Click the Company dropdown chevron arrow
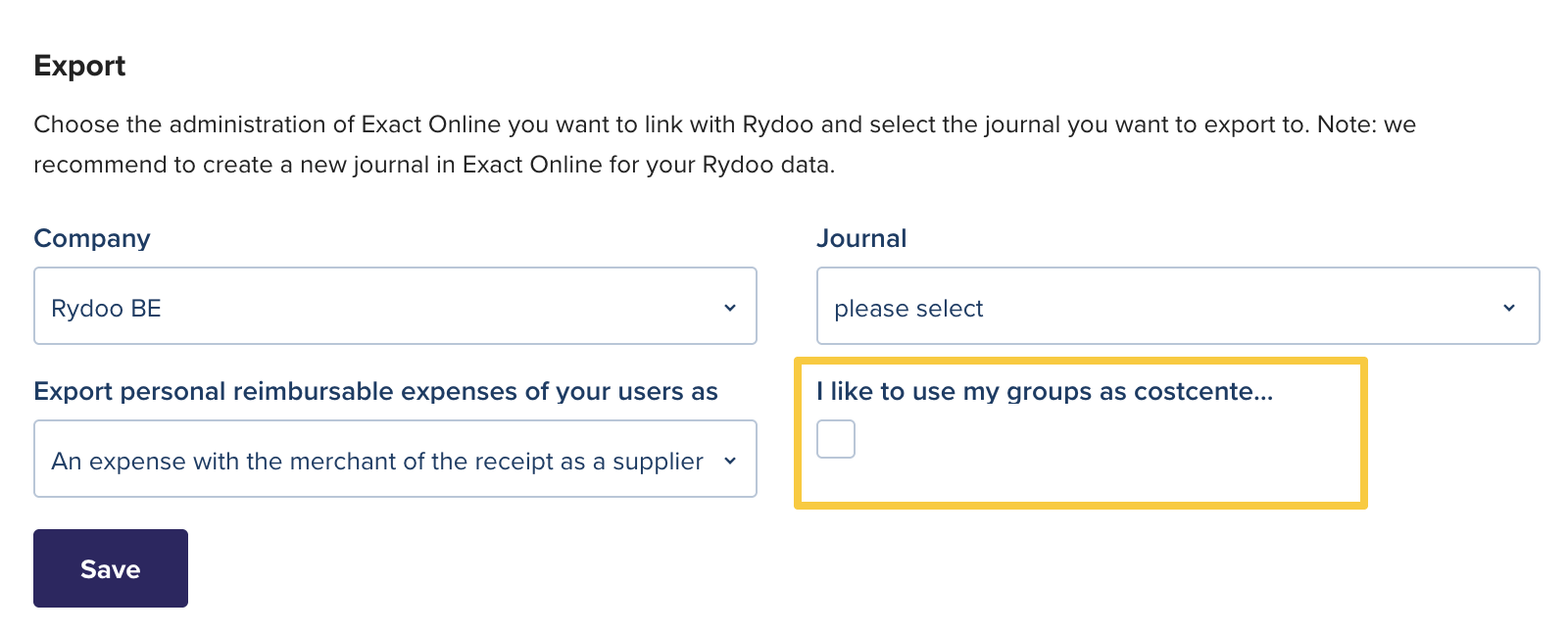This screenshot has width=1568, height=635. pos(729,308)
